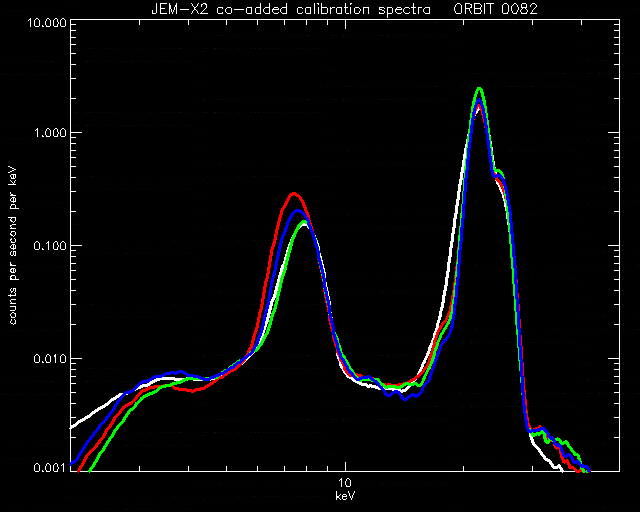Click the '10' x-axis tick label
The width and height of the screenshot is (640, 512).
[x=345, y=483]
